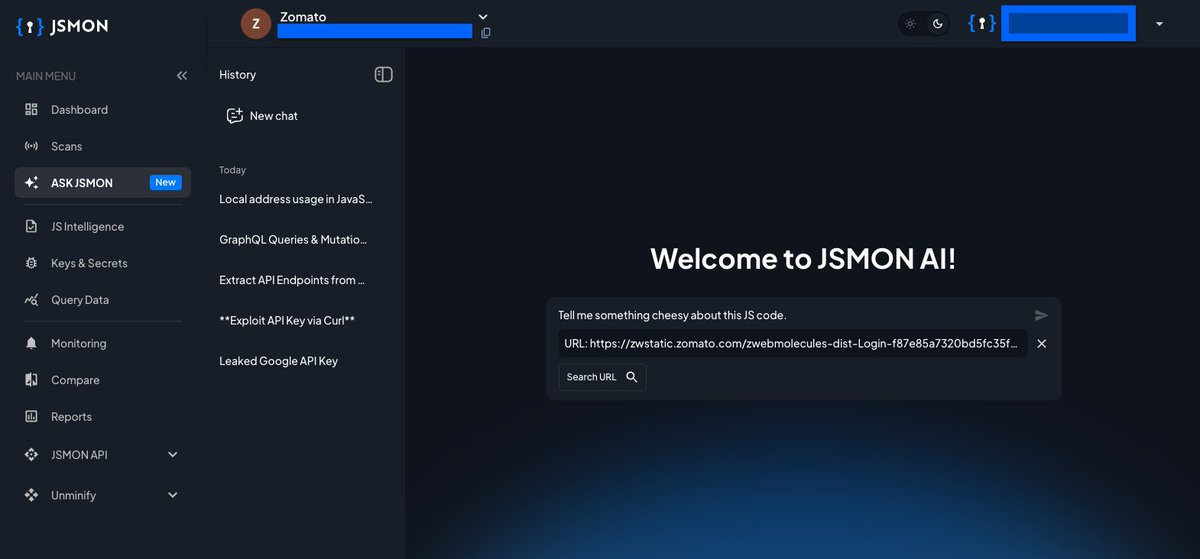Click the Zomato workspace avatar
1200x559 pixels.
click(256, 24)
